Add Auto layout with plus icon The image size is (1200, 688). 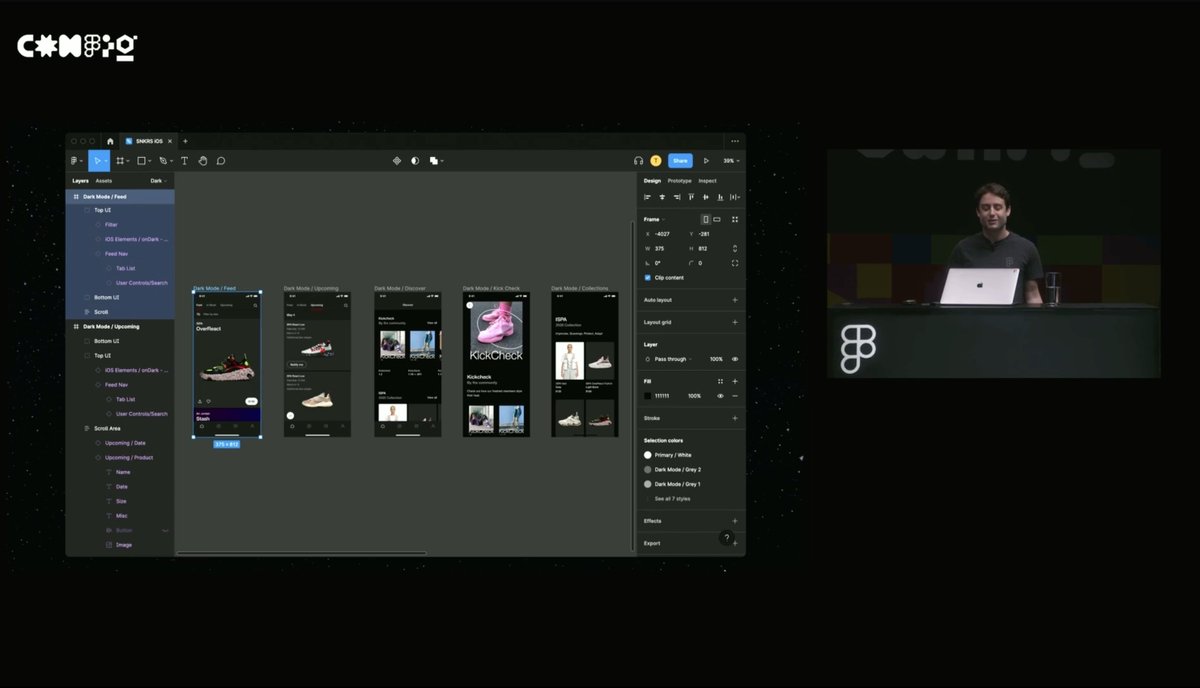735,300
